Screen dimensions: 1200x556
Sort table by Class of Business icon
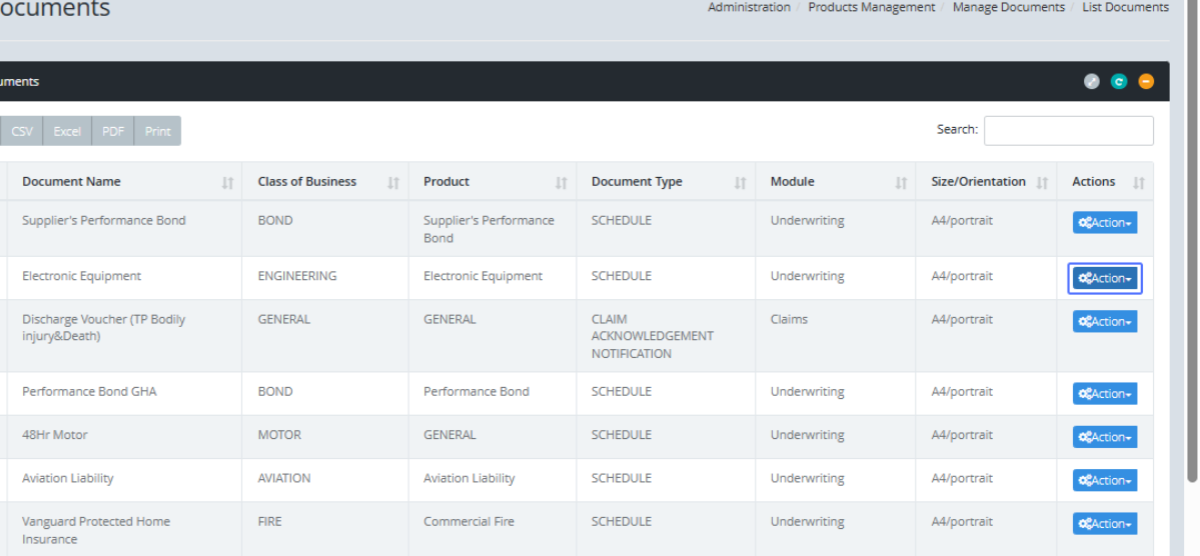393,183
